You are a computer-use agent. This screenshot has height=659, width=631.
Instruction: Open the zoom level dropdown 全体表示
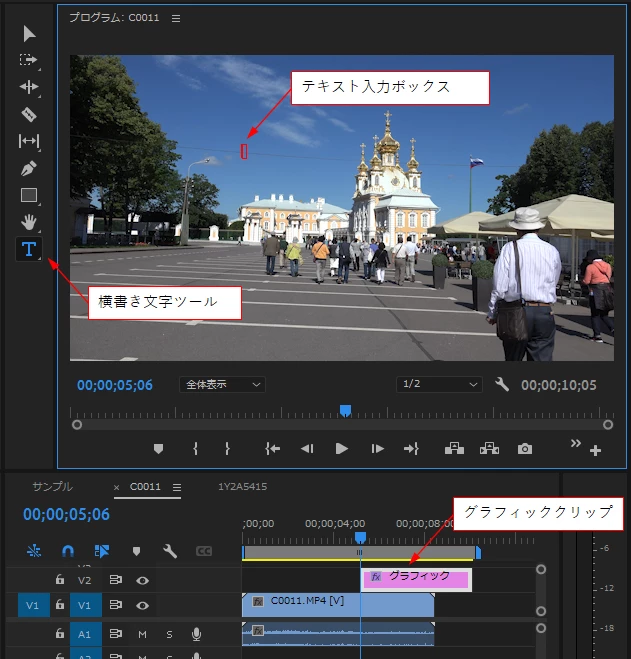click(222, 385)
